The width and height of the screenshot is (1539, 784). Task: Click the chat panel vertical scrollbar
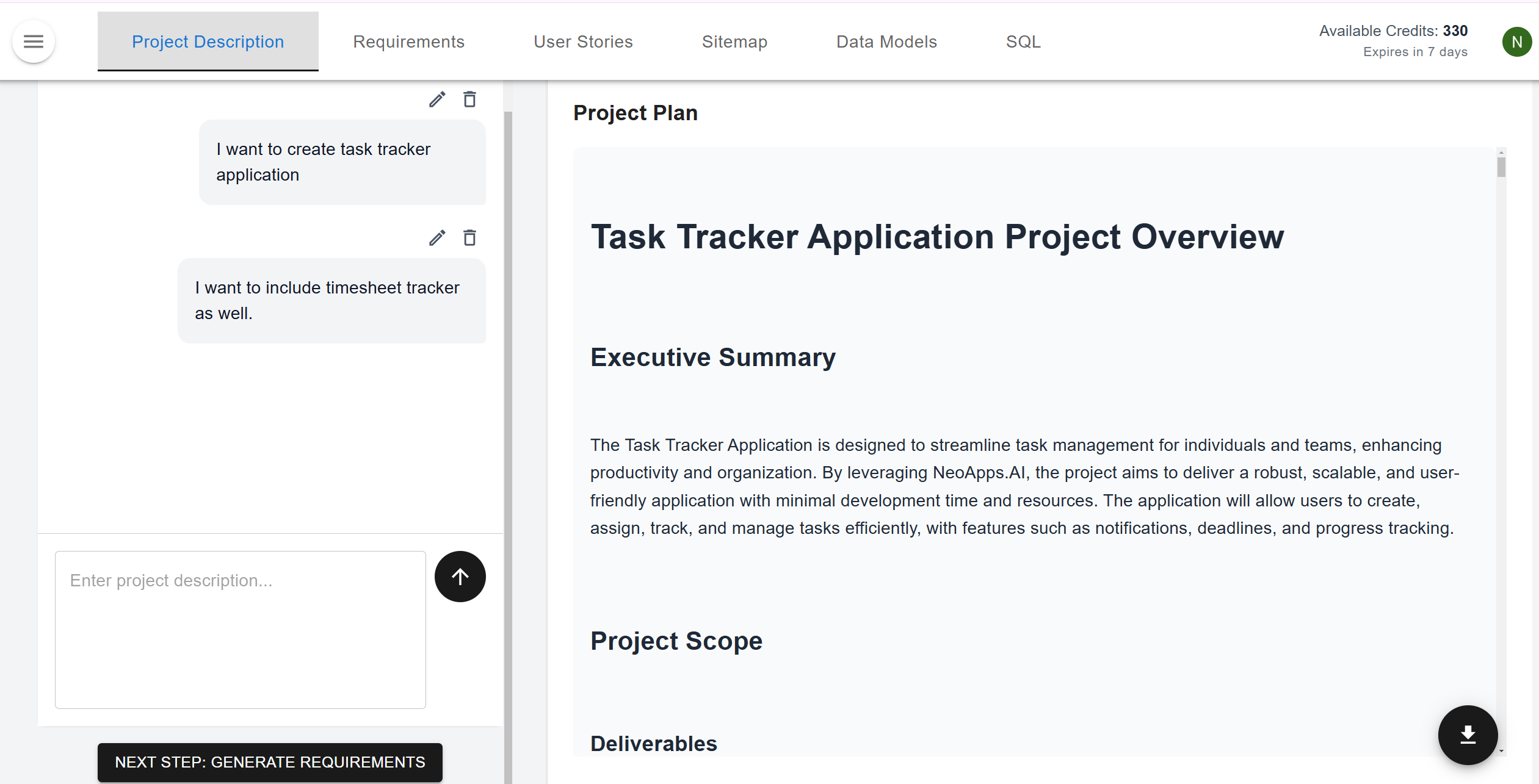point(508,427)
